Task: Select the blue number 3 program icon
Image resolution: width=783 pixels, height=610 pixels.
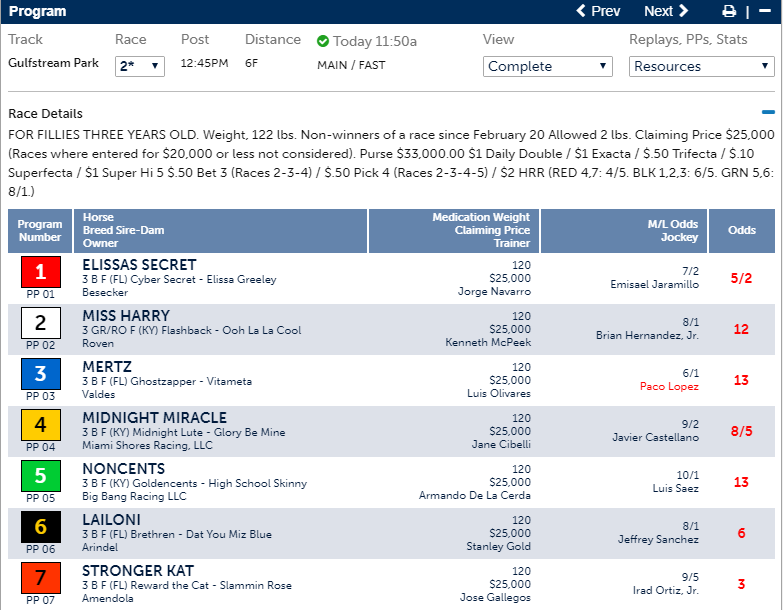Action: (40, 373)
